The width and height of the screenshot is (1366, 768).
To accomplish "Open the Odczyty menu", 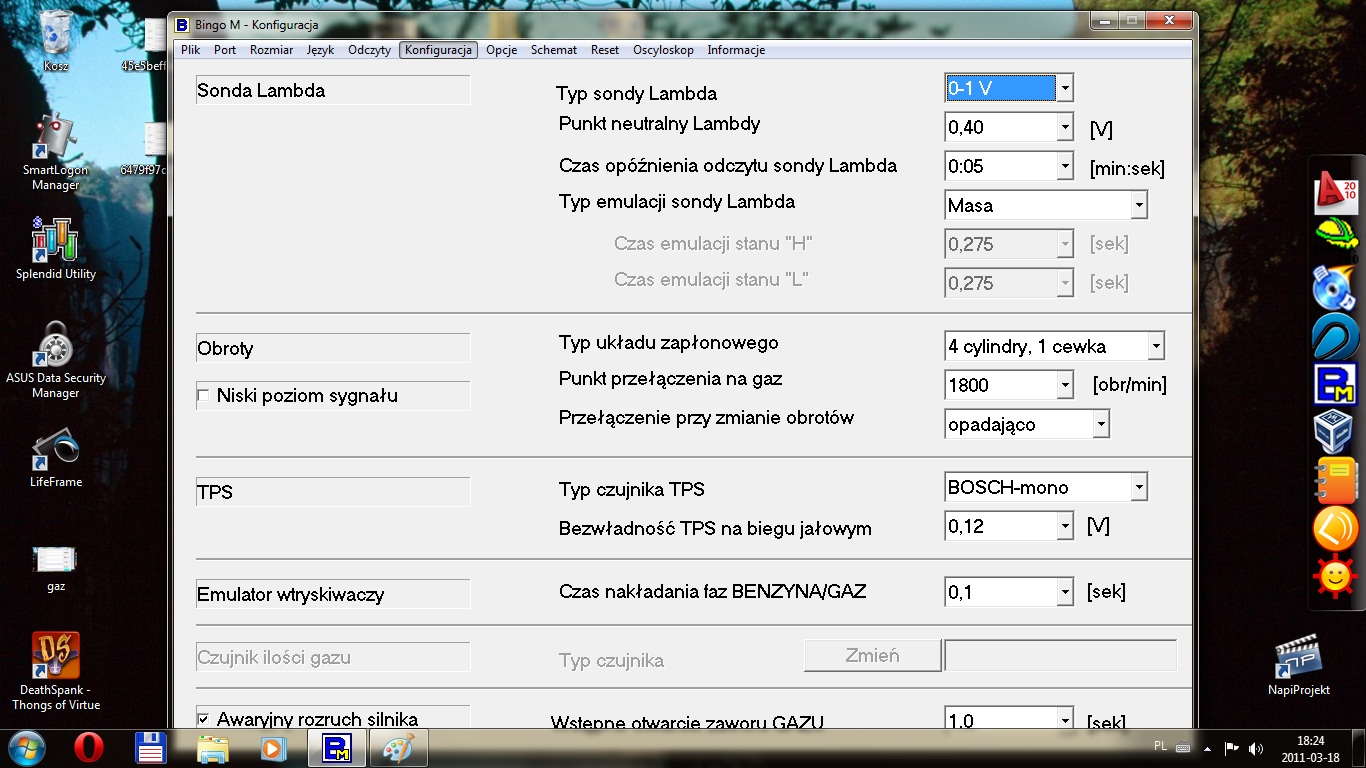I will (369, 50).
